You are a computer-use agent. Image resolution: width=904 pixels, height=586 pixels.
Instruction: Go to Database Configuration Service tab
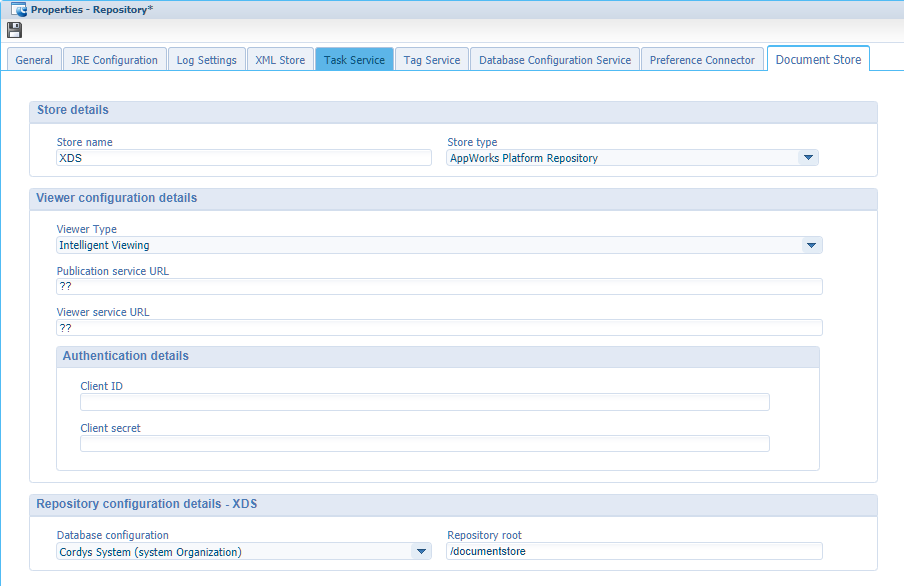tap(554, 60)
